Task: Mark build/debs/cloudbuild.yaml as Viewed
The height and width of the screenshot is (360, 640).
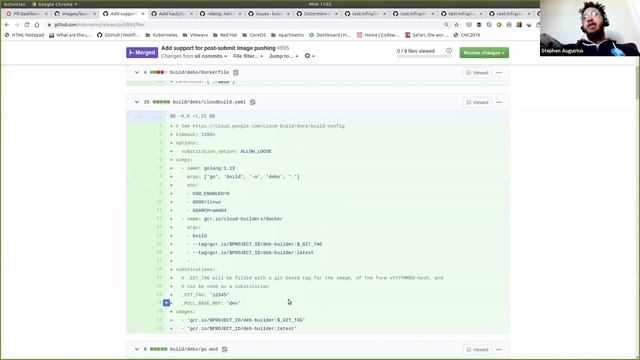Action: pyautogui.click(x=477, y=102)
